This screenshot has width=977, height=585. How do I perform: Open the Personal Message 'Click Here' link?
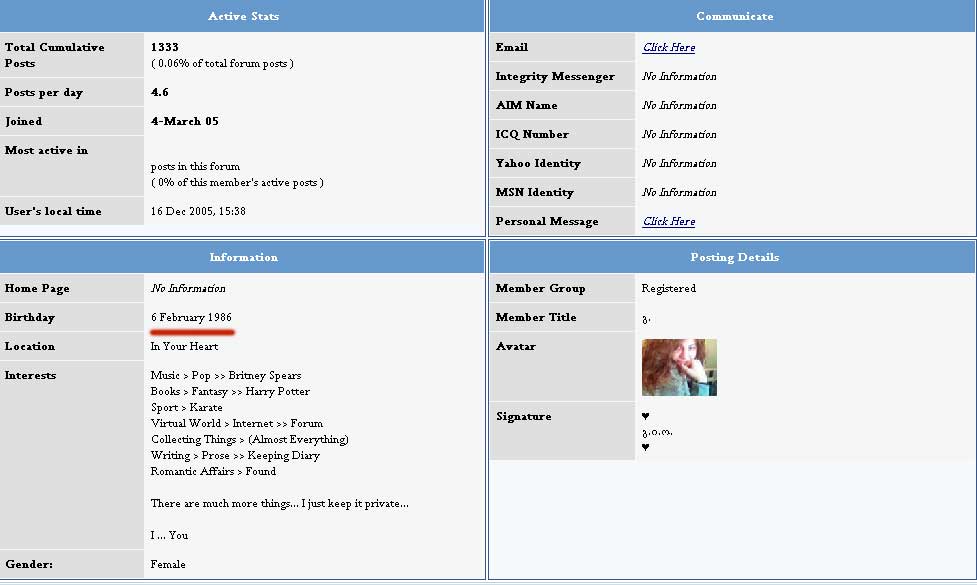[x=669, y=221]
